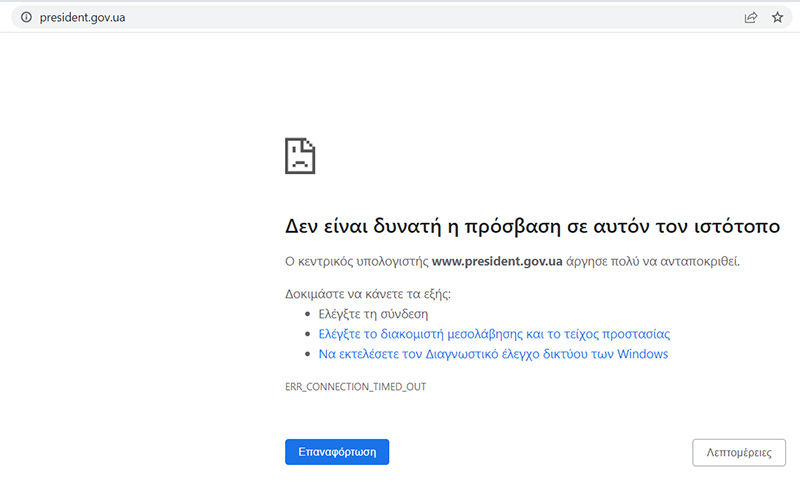Image resolution: width=800 pixels, height=499 pixels.
Task: Click the bullet before 'Ελέγξτε τη σύνδεση'
Action: 307,314
